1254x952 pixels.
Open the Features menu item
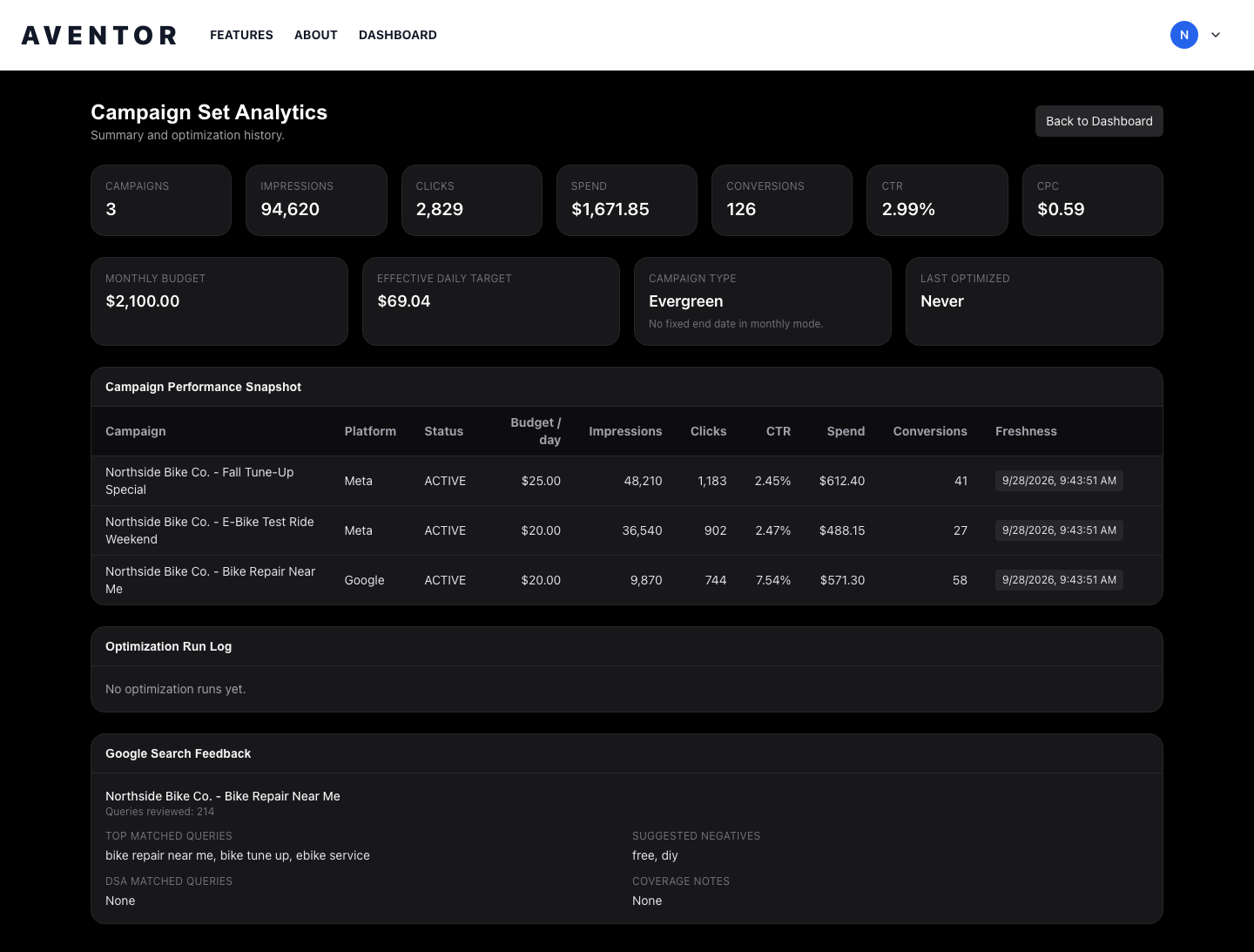pos(241,35)
